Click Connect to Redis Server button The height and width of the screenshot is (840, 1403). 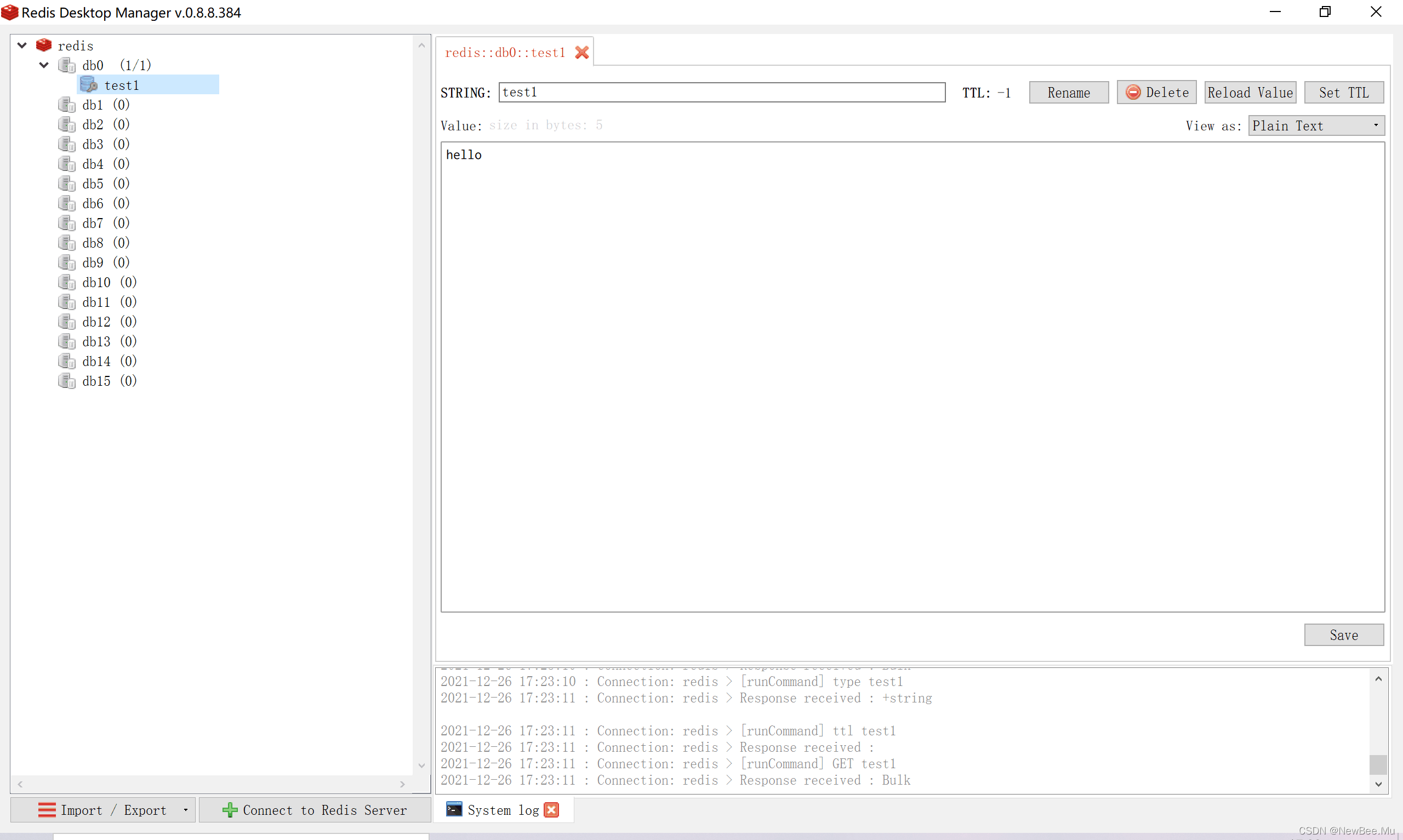point(315,810)
